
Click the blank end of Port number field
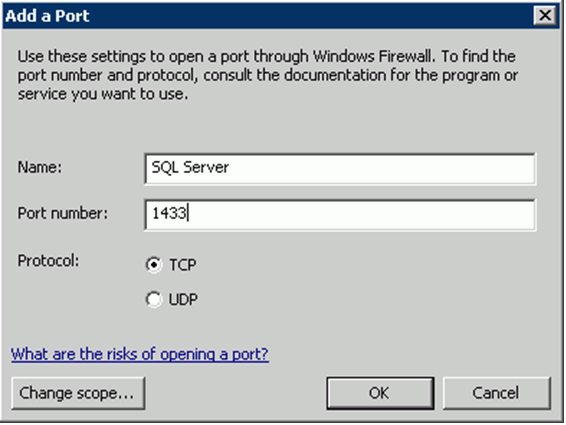pyautogui.click(x=361, y=214)
